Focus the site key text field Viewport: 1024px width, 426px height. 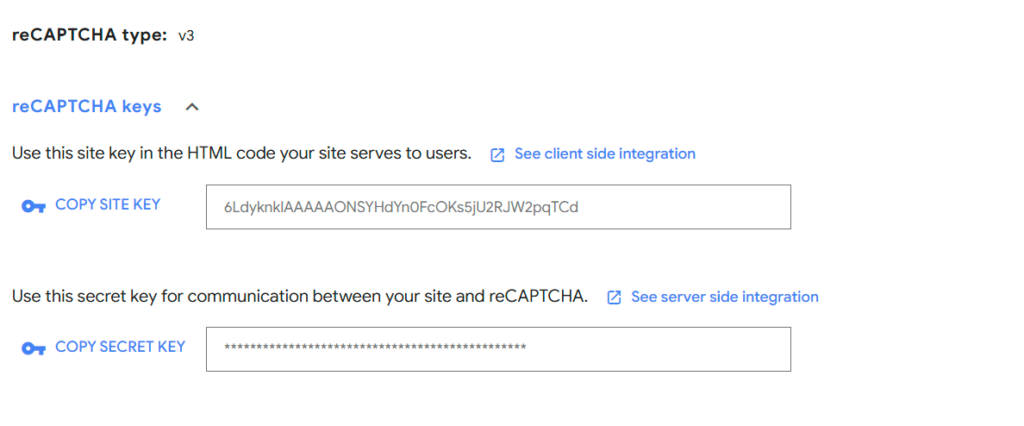(x=498, y=207)
